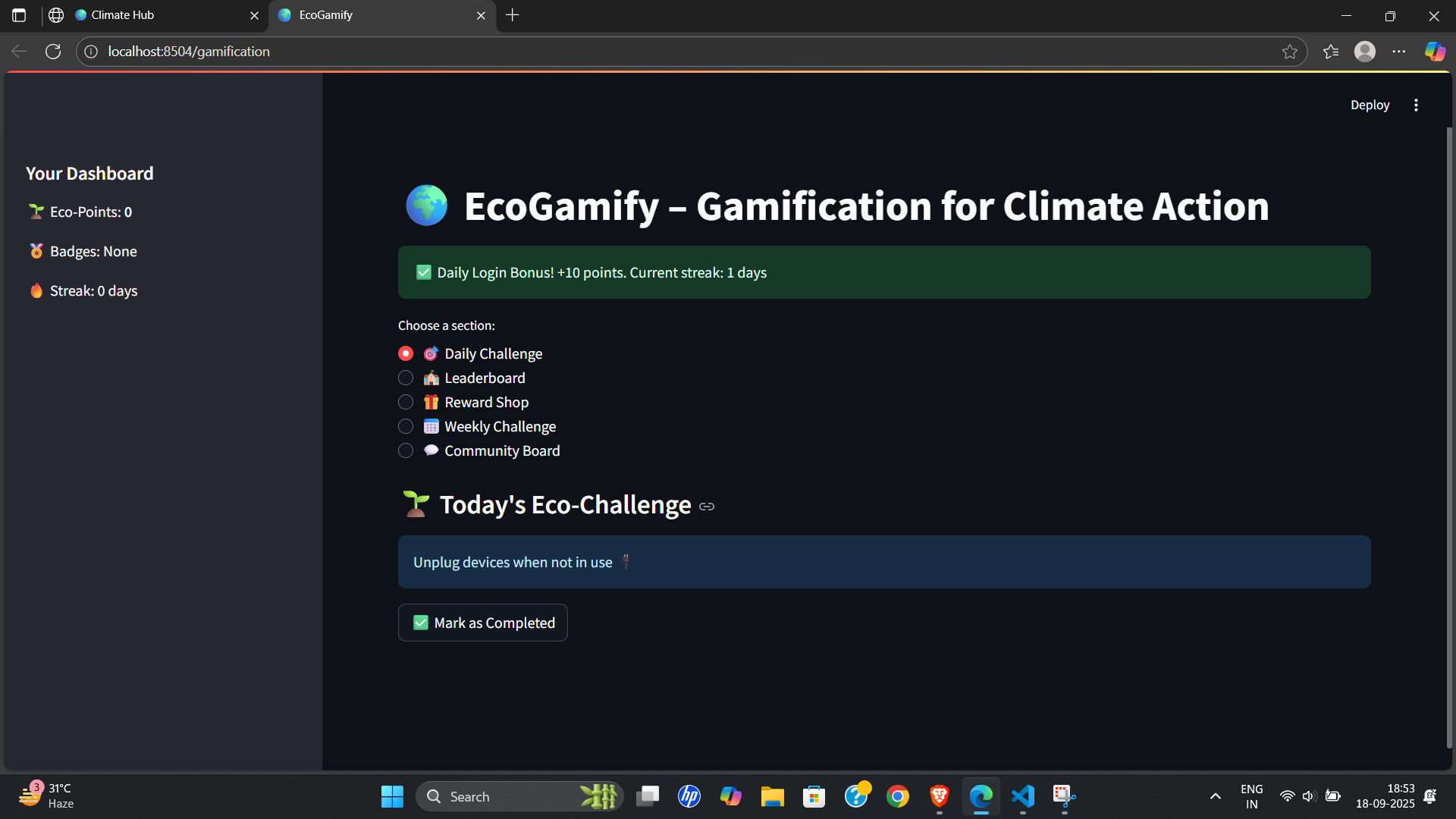Choose the Reward Shop section
1456x819 pixels.
point(406,403)
